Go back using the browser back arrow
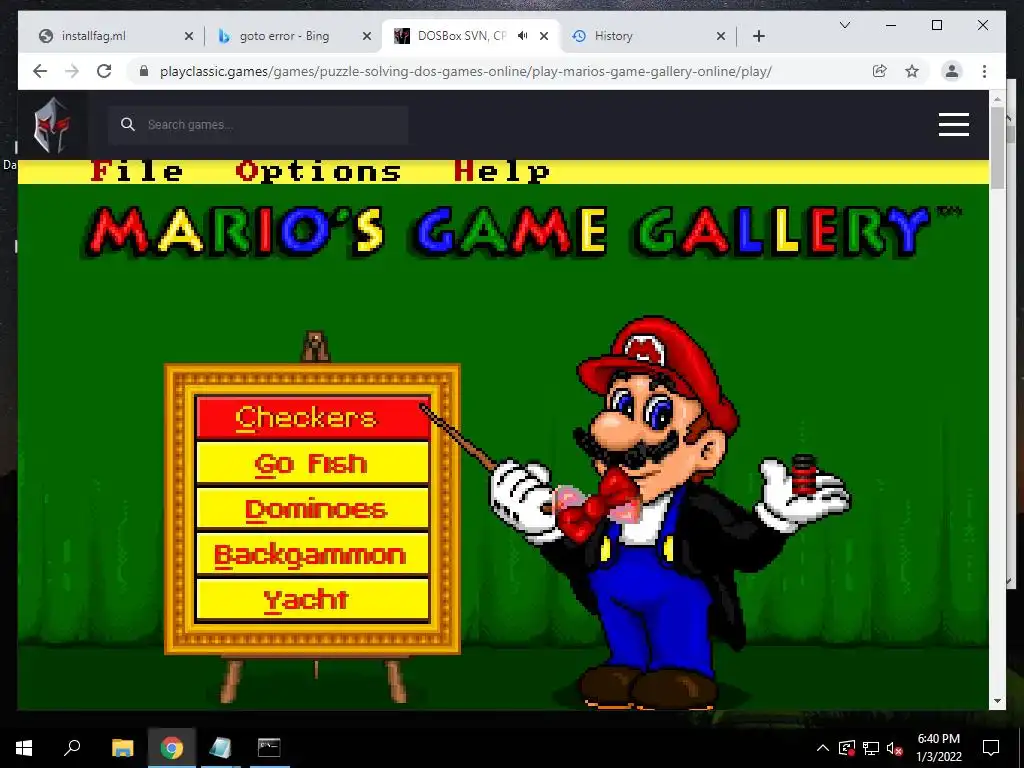This screenshot has width=1024, height=768. [x=40, y=71]
